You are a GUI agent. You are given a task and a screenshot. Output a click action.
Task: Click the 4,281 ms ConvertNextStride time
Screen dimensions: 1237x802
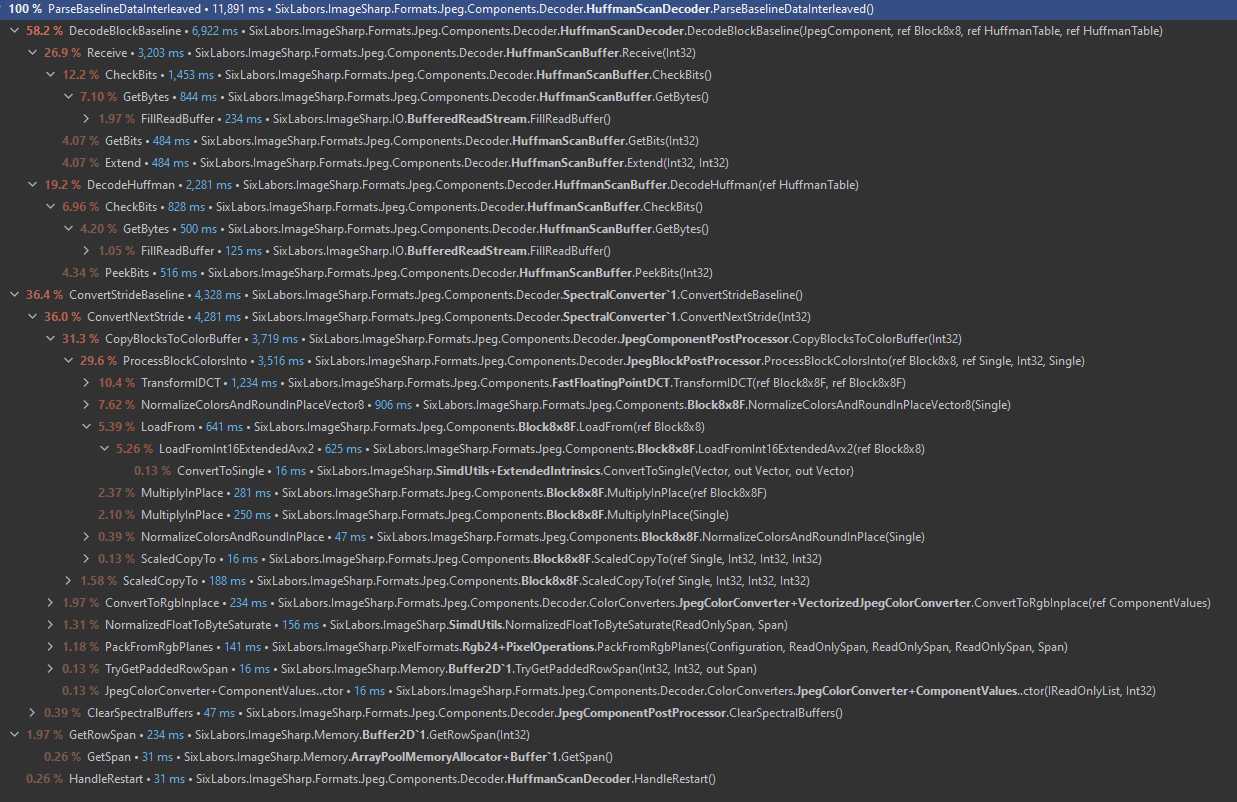219,317
